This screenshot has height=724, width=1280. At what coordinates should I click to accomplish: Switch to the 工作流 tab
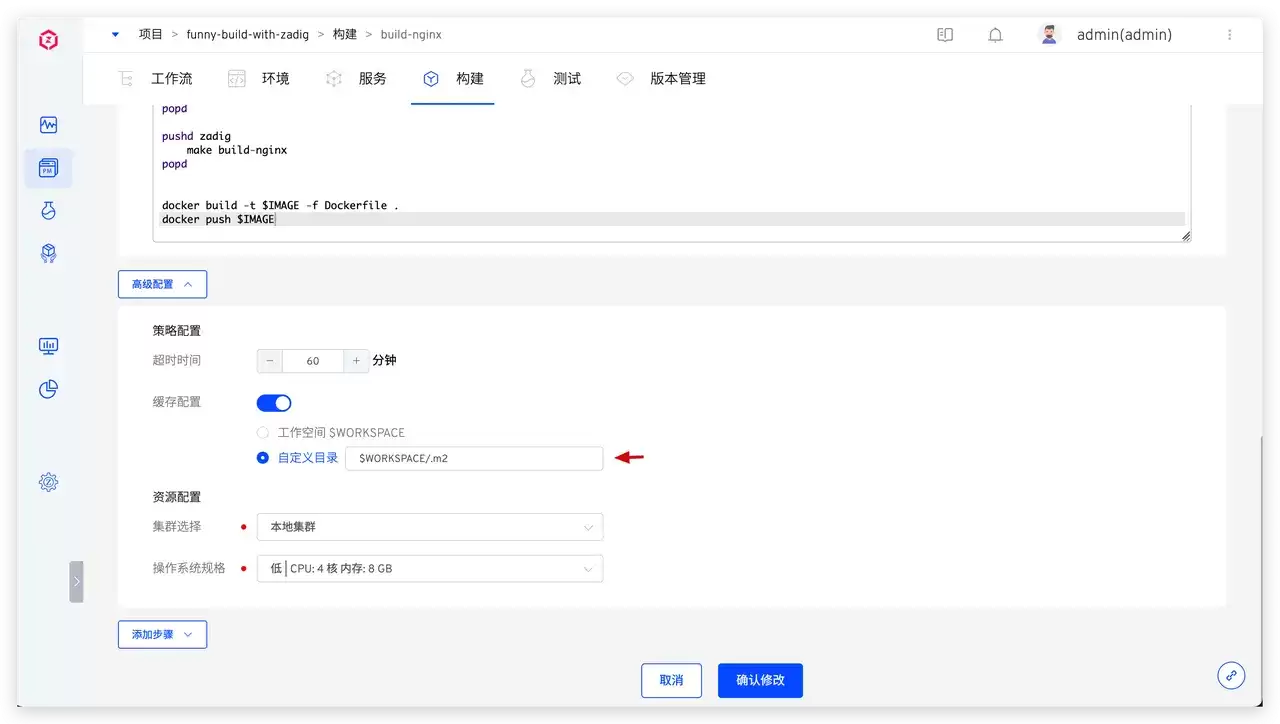click(172, 79)
